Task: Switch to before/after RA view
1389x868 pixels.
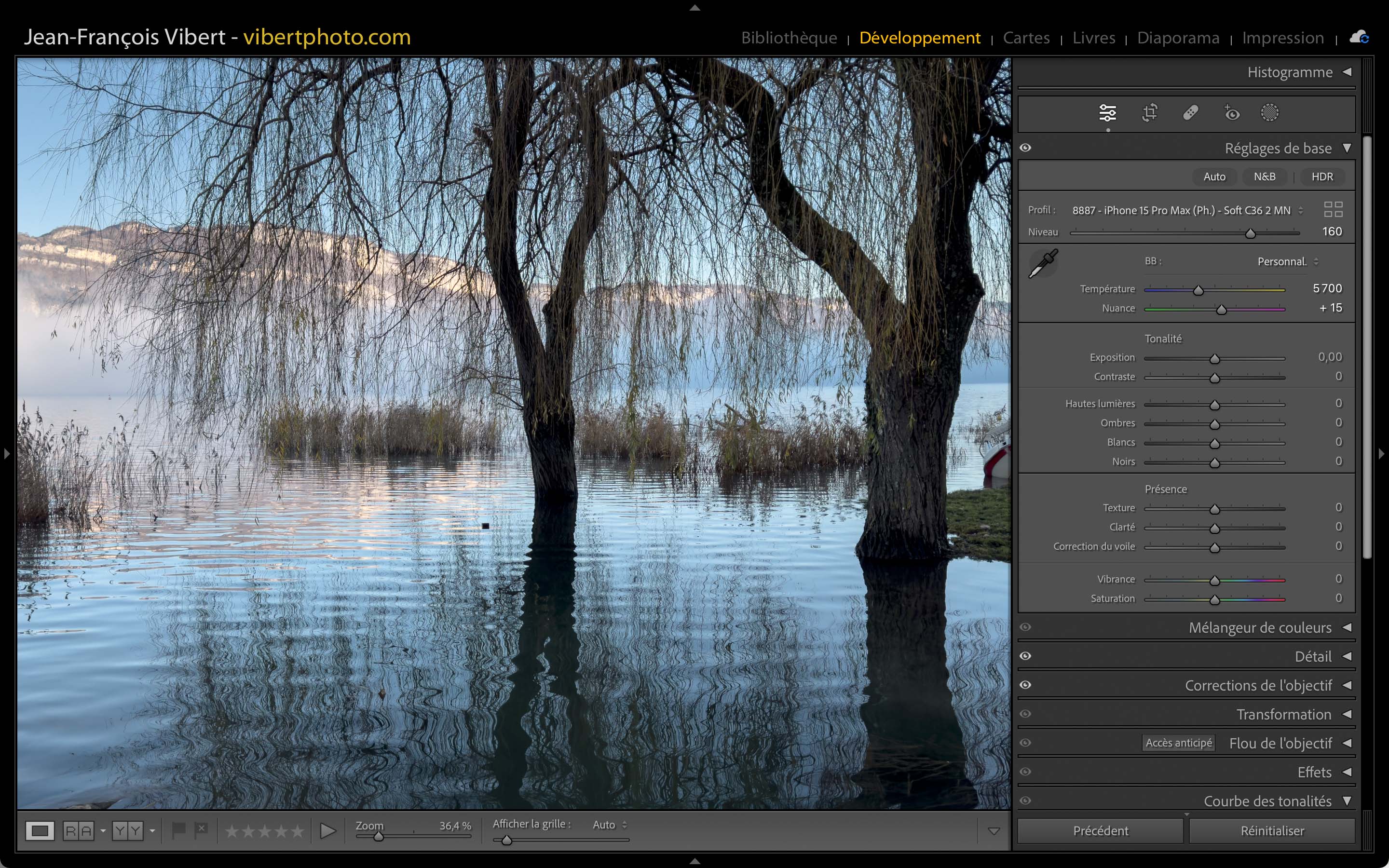Action: pyautogui.click(x=79, y=831)
